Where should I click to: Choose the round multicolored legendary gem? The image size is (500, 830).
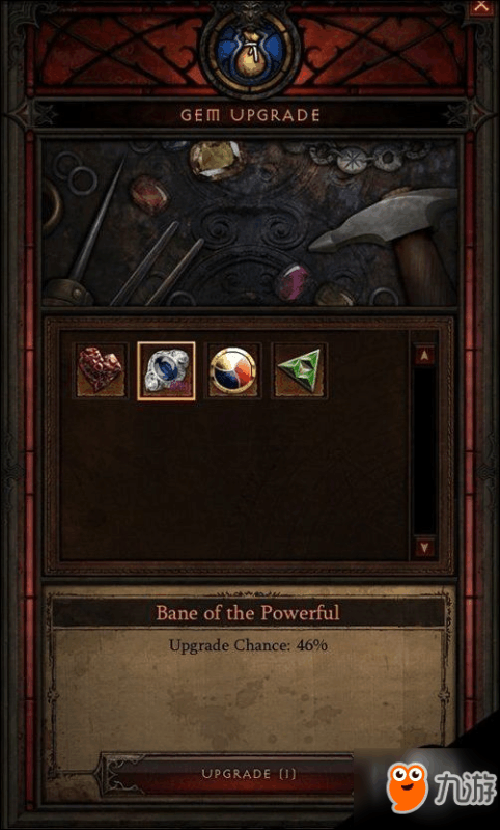(x=233, y=371)
